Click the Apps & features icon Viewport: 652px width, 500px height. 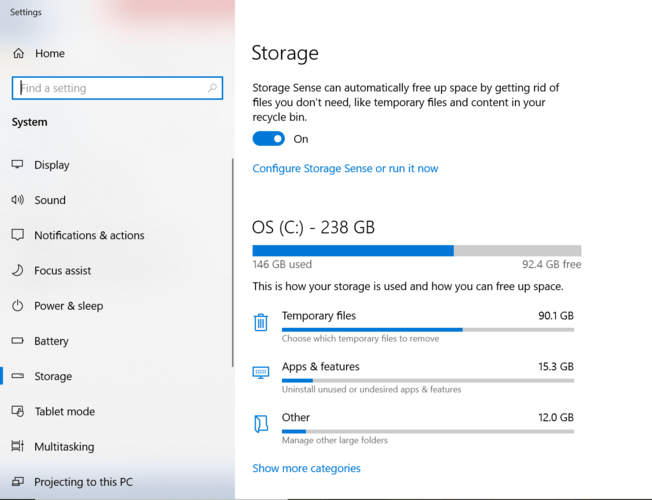click(x=261, y=372)
